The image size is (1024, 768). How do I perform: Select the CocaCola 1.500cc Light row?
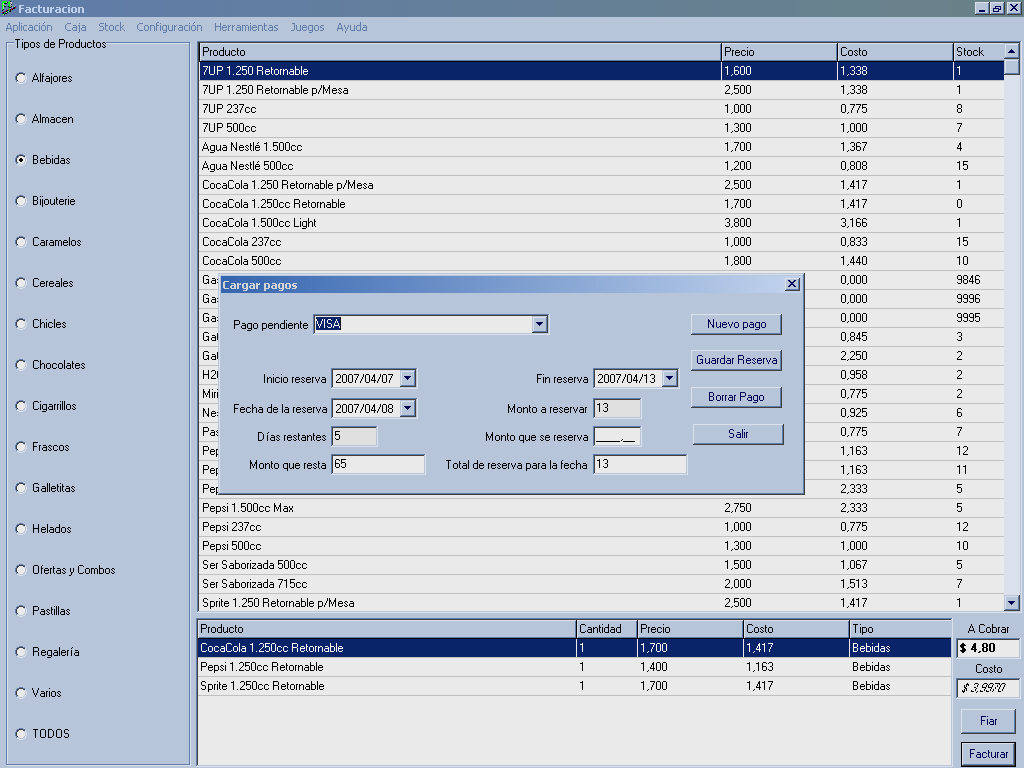pyautogui.click(x=601, y=223)
